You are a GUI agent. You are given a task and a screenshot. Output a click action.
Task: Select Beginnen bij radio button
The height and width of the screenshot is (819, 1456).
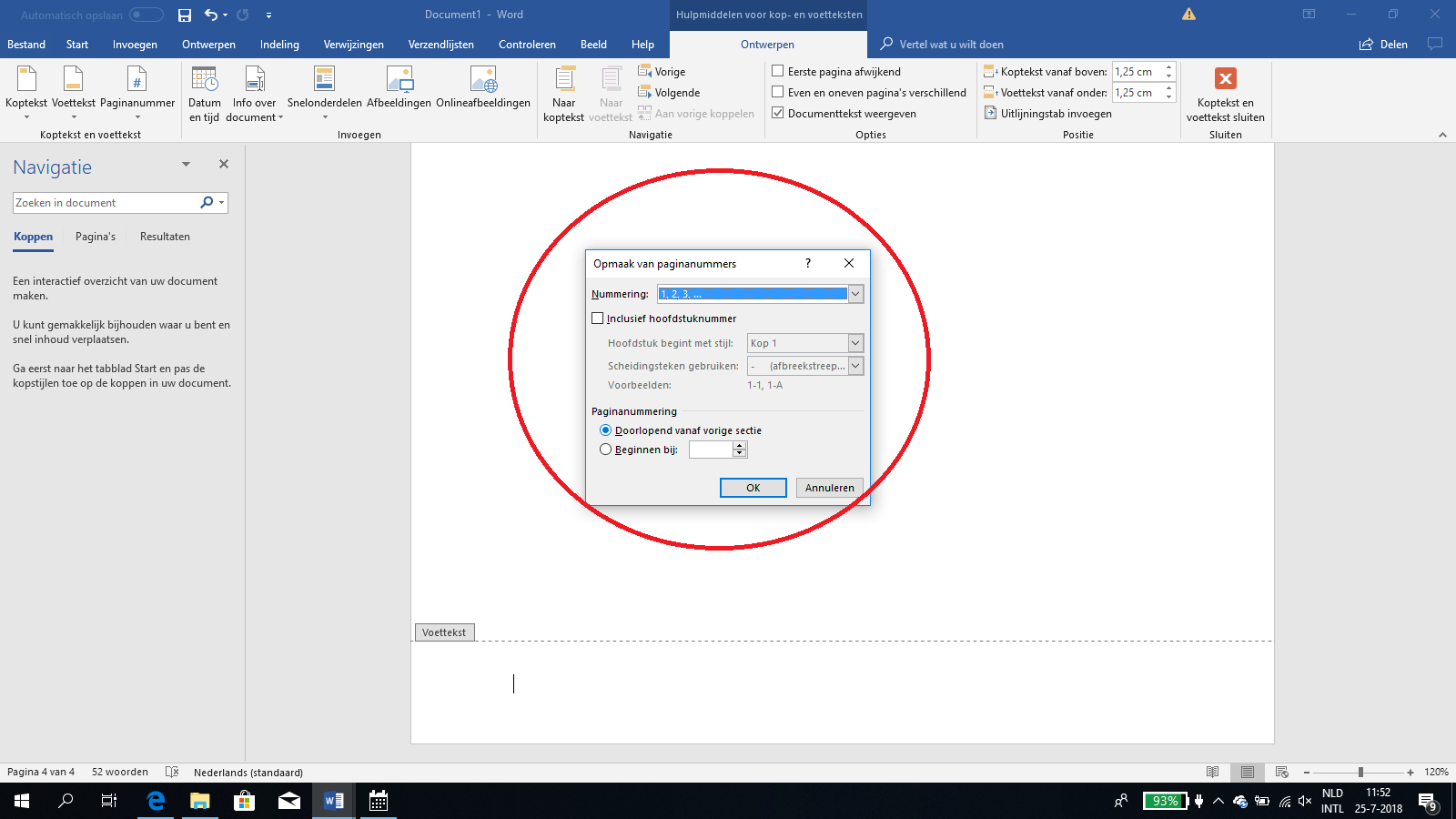click(x=606, y=450)
